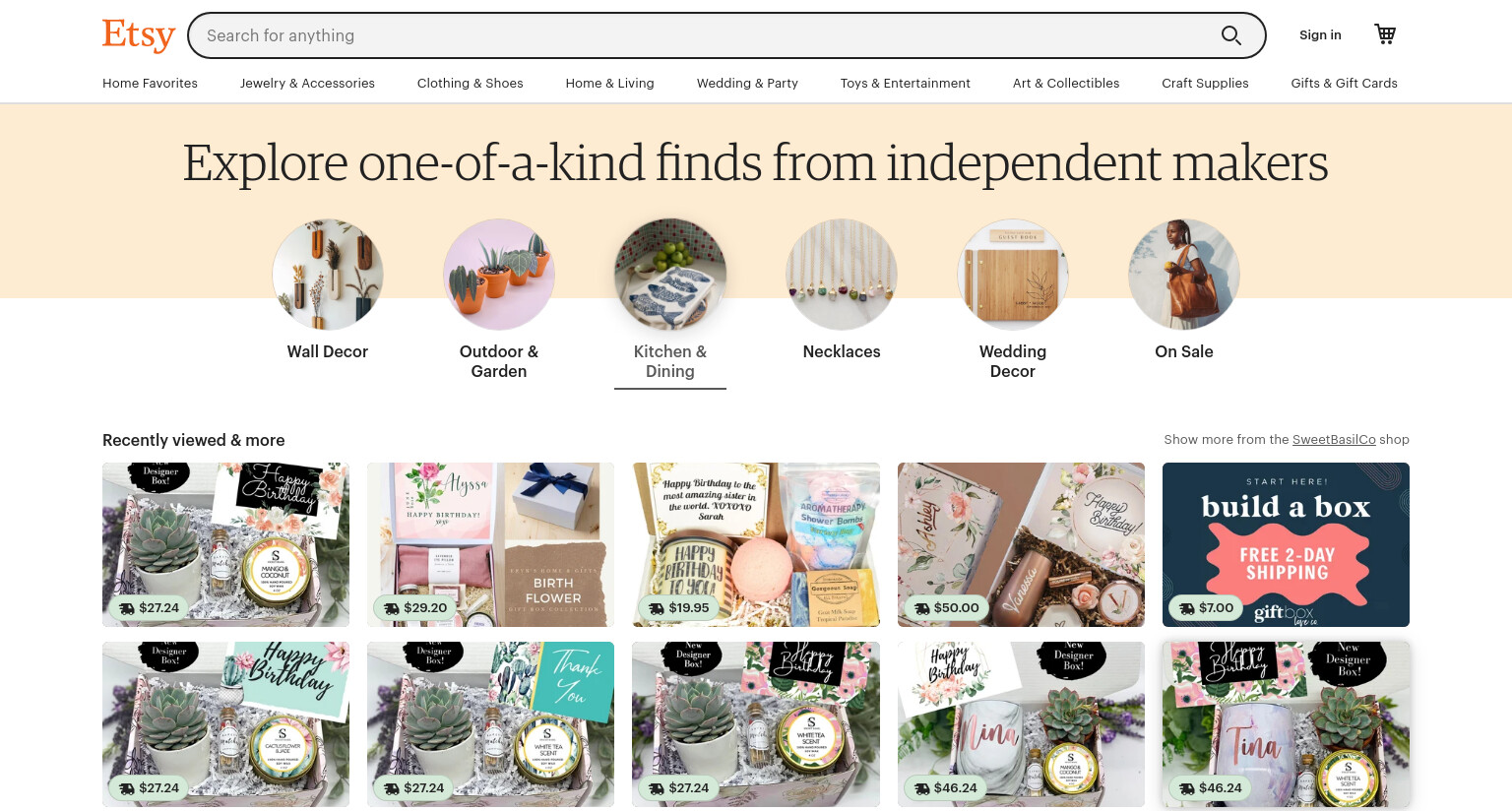Select the Outdoor & Garden category circle
This screenshot has height=811, width=1512.
(x=499, y=275)
